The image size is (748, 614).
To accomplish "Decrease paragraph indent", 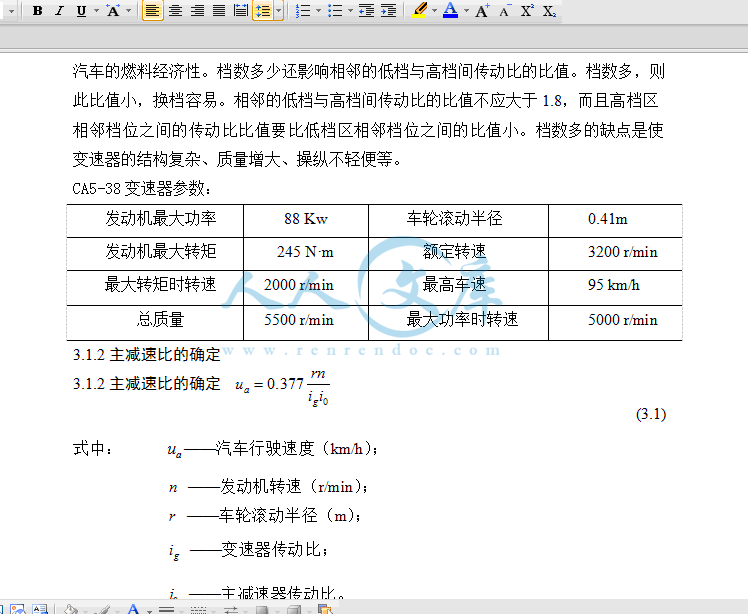I will 366,10.
